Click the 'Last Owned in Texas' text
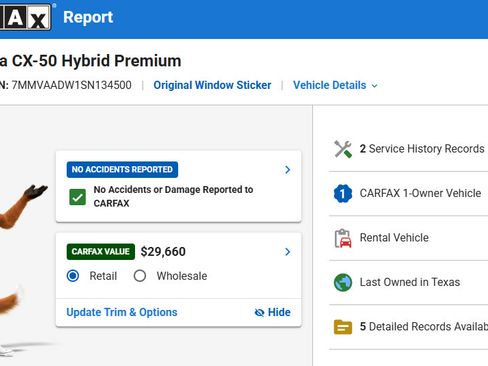 click(410, 282)
